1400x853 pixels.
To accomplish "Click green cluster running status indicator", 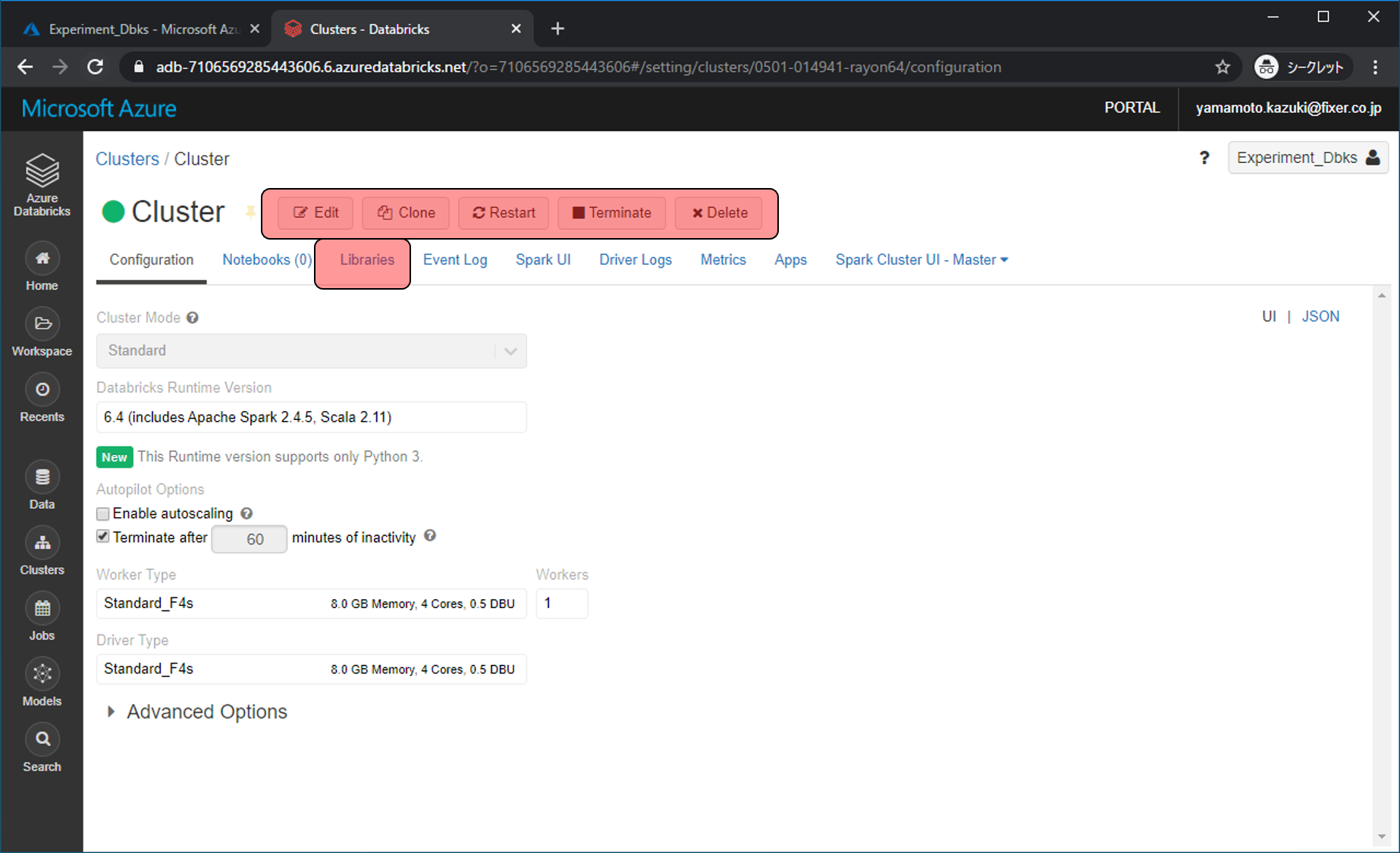I will [113, 212].
